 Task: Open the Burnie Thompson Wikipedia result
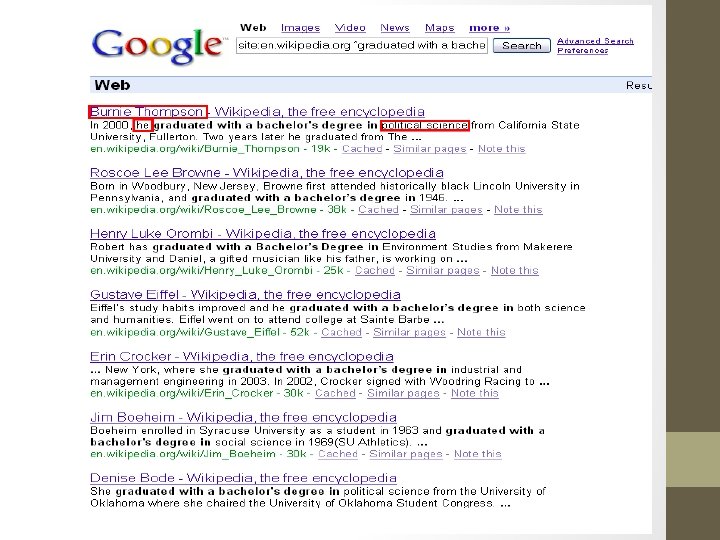pos(257,112)
